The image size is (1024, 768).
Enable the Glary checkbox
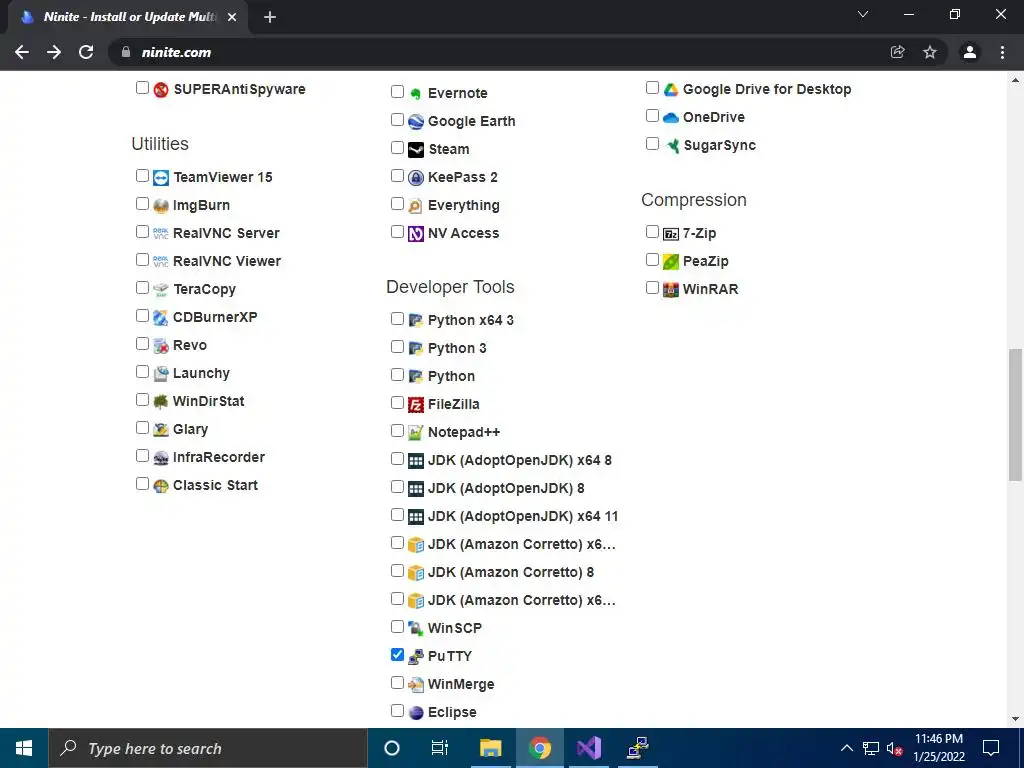(x=142, y=428)
